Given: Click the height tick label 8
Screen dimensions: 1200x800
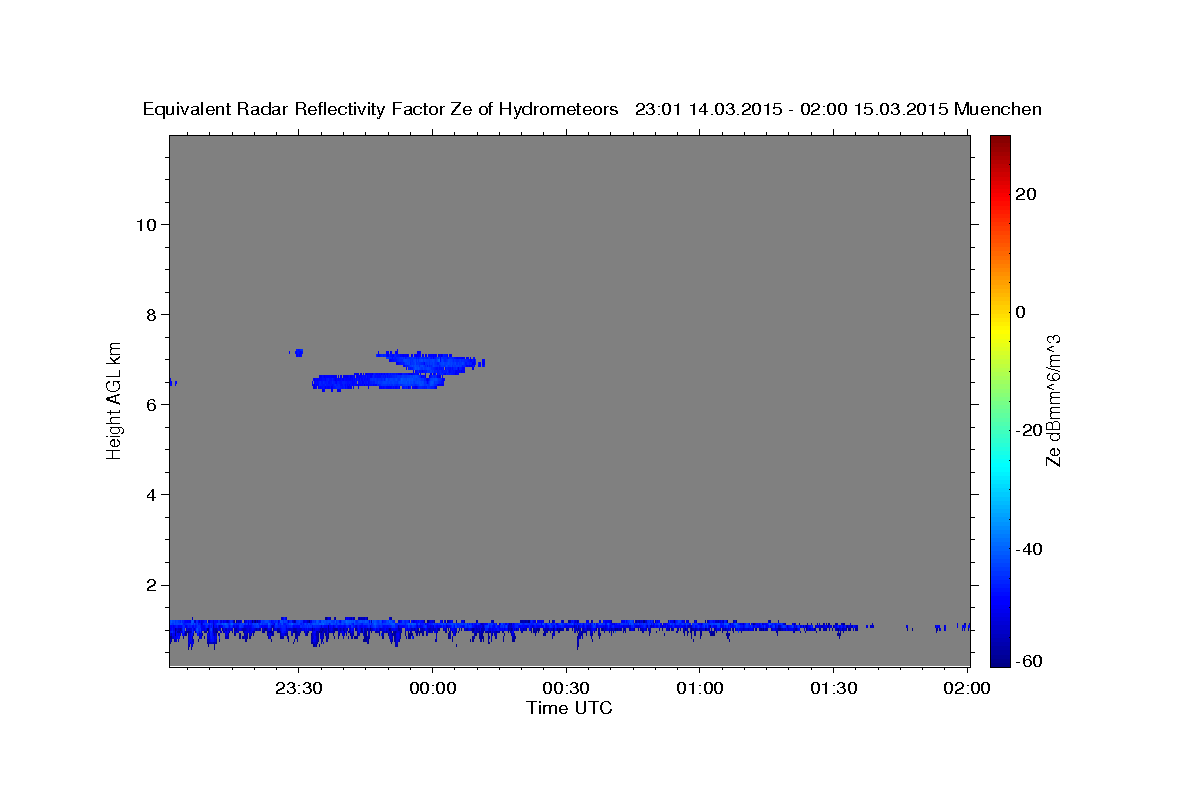Looking at the screenshot, I should point(149,314).
